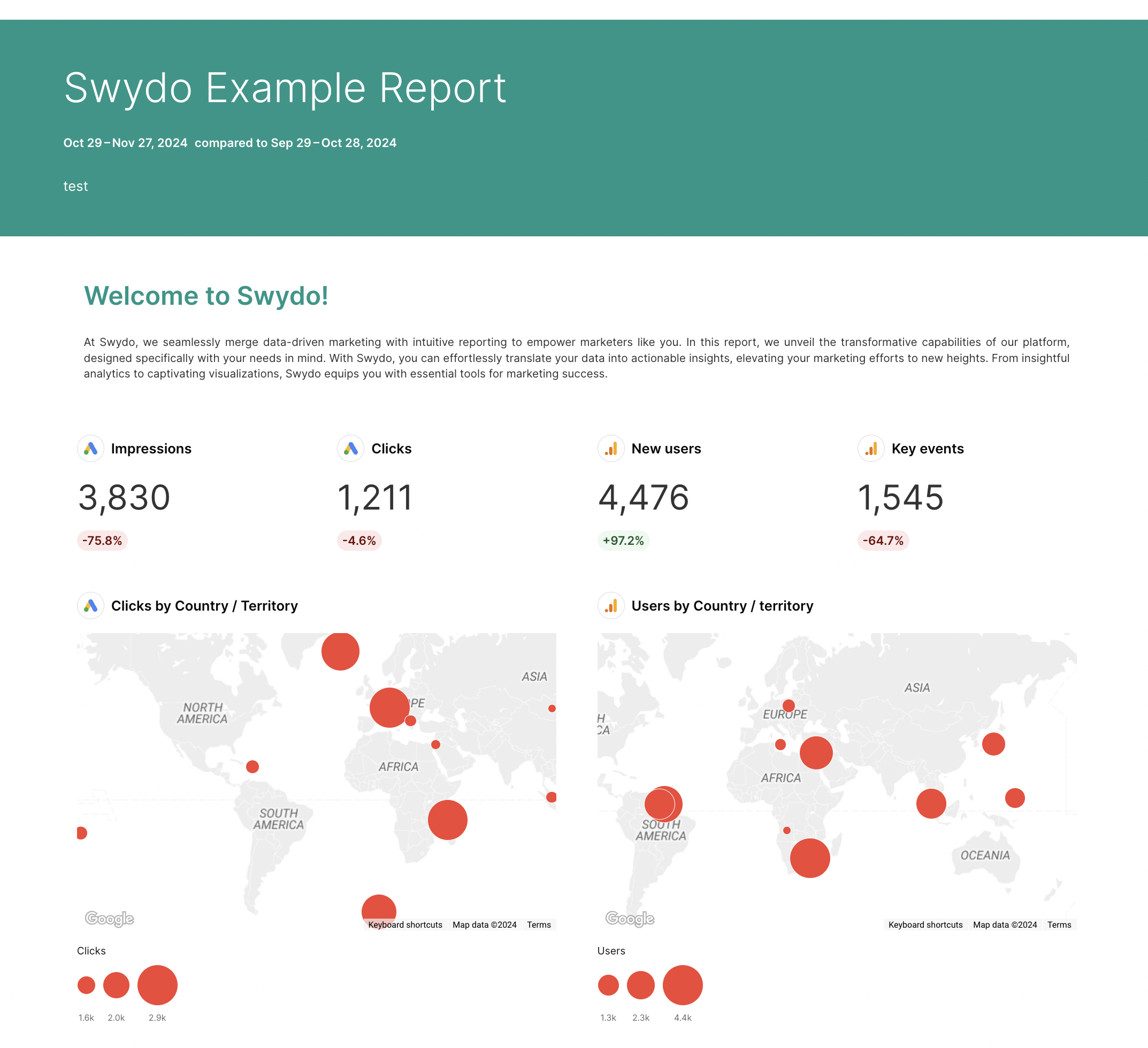This screenshot has width=1148, height=1048.
Task: Click the +97.2% badge under New users
Action: pos(623,541)
